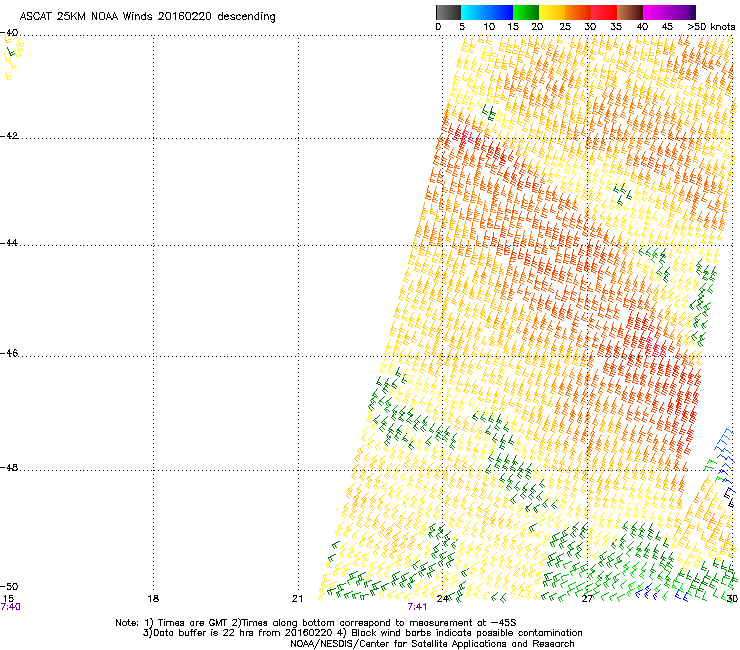
Task: Click the longitude label 18
Action: [x=153, y=599]
